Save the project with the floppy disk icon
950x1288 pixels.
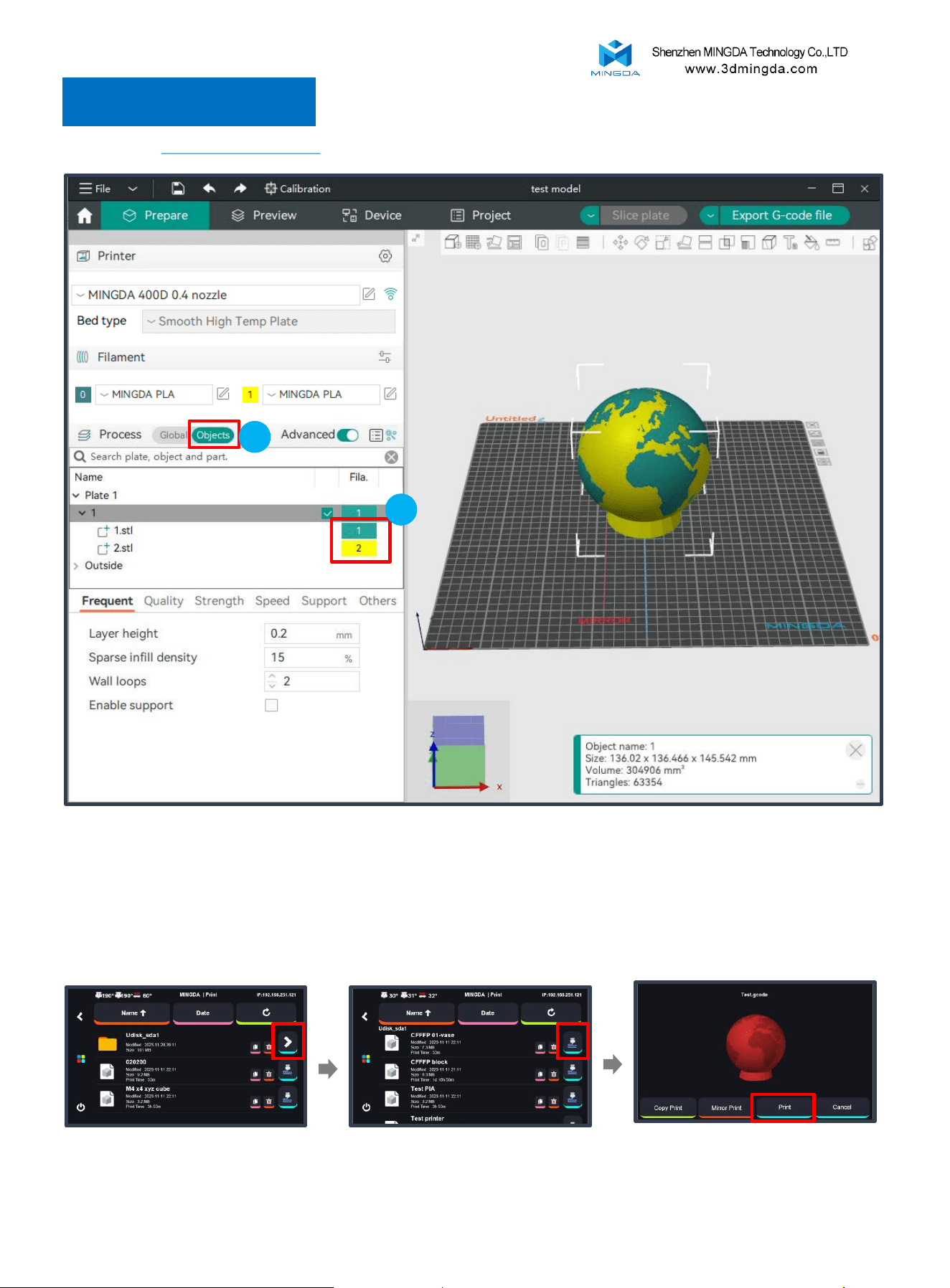click(x=178, y=189)
